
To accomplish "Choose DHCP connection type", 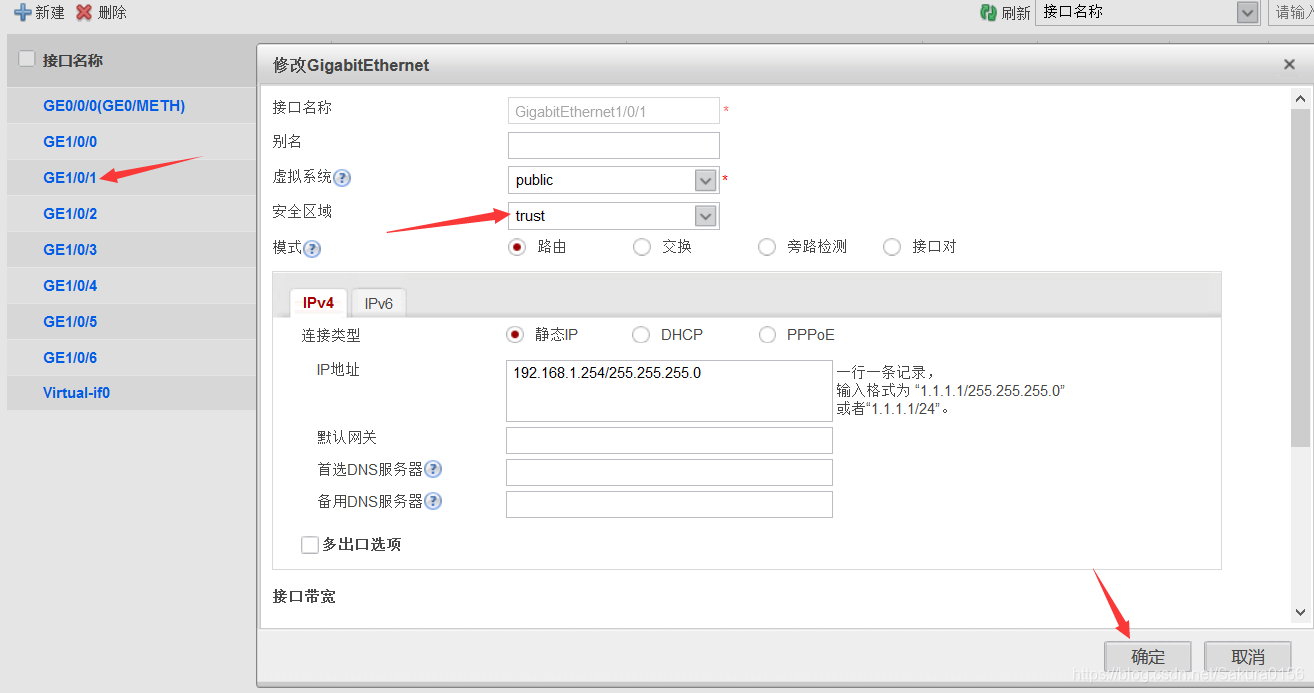I will [x=641, y=335].
